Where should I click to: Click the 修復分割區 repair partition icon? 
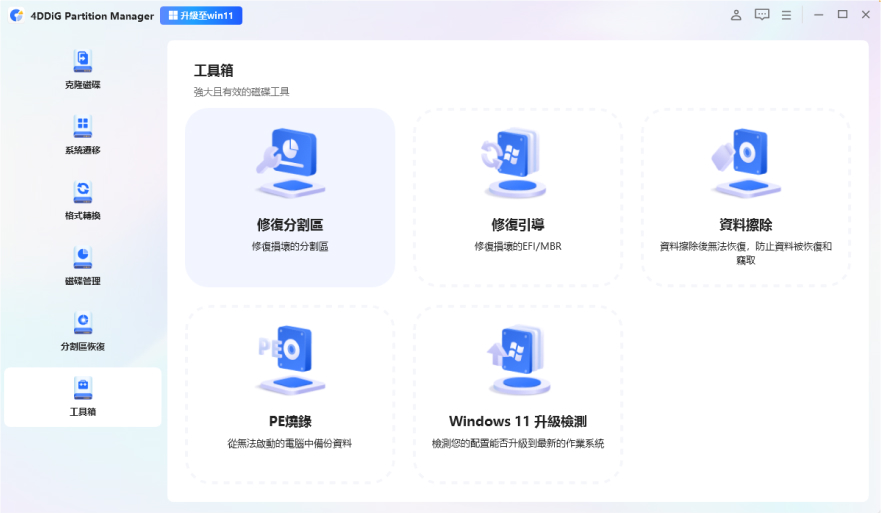pyautogui.click(x=290, y=163)
